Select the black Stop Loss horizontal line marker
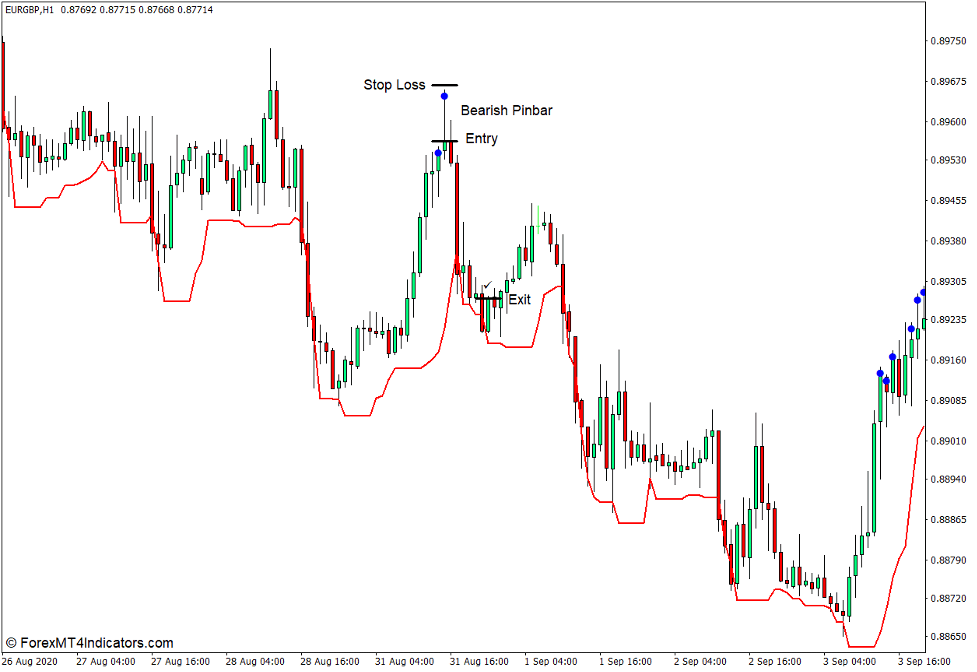This screenshot has width=977, height=672. click(445, 85)
